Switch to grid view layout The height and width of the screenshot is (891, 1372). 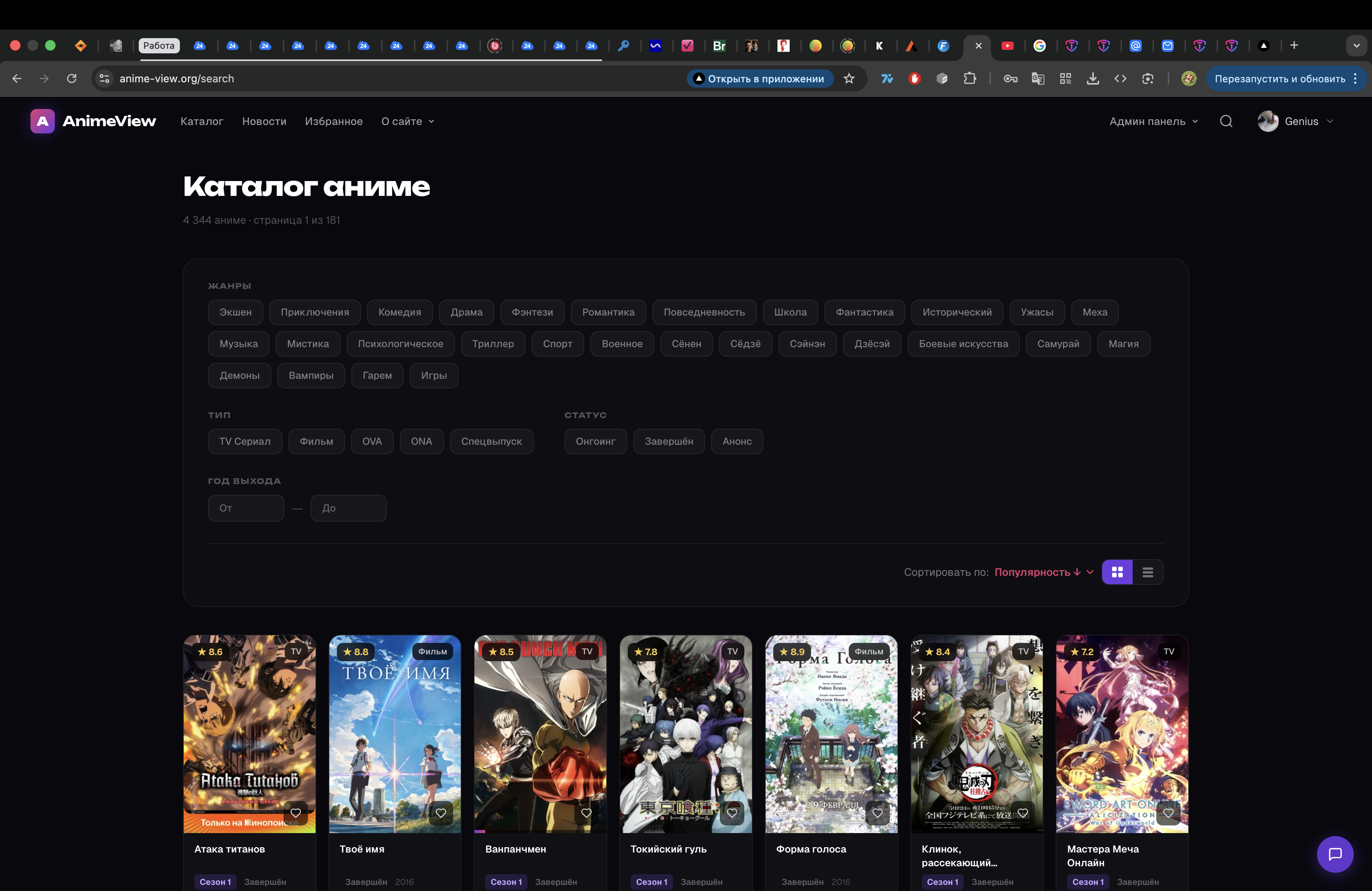[x=1117, y=572]
